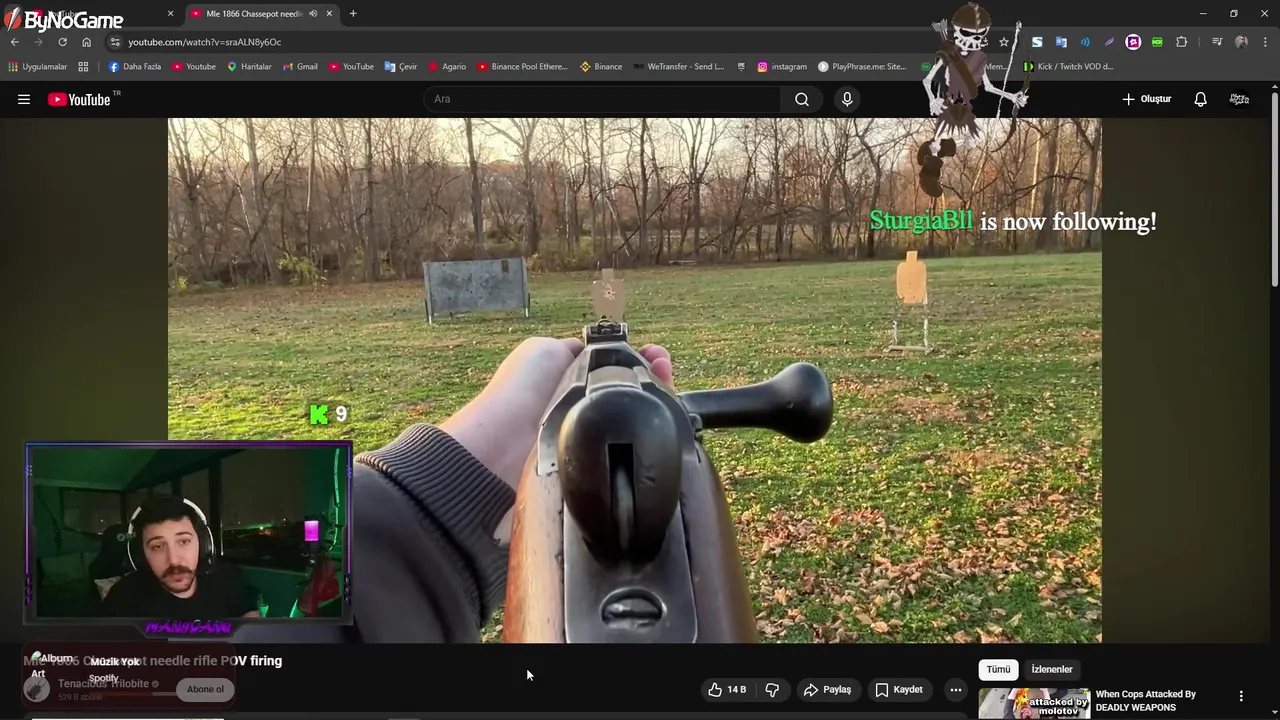Click the purple feather extension icon
The height and width of the screenshot is (720, 1280).
tap(1109, 42)
